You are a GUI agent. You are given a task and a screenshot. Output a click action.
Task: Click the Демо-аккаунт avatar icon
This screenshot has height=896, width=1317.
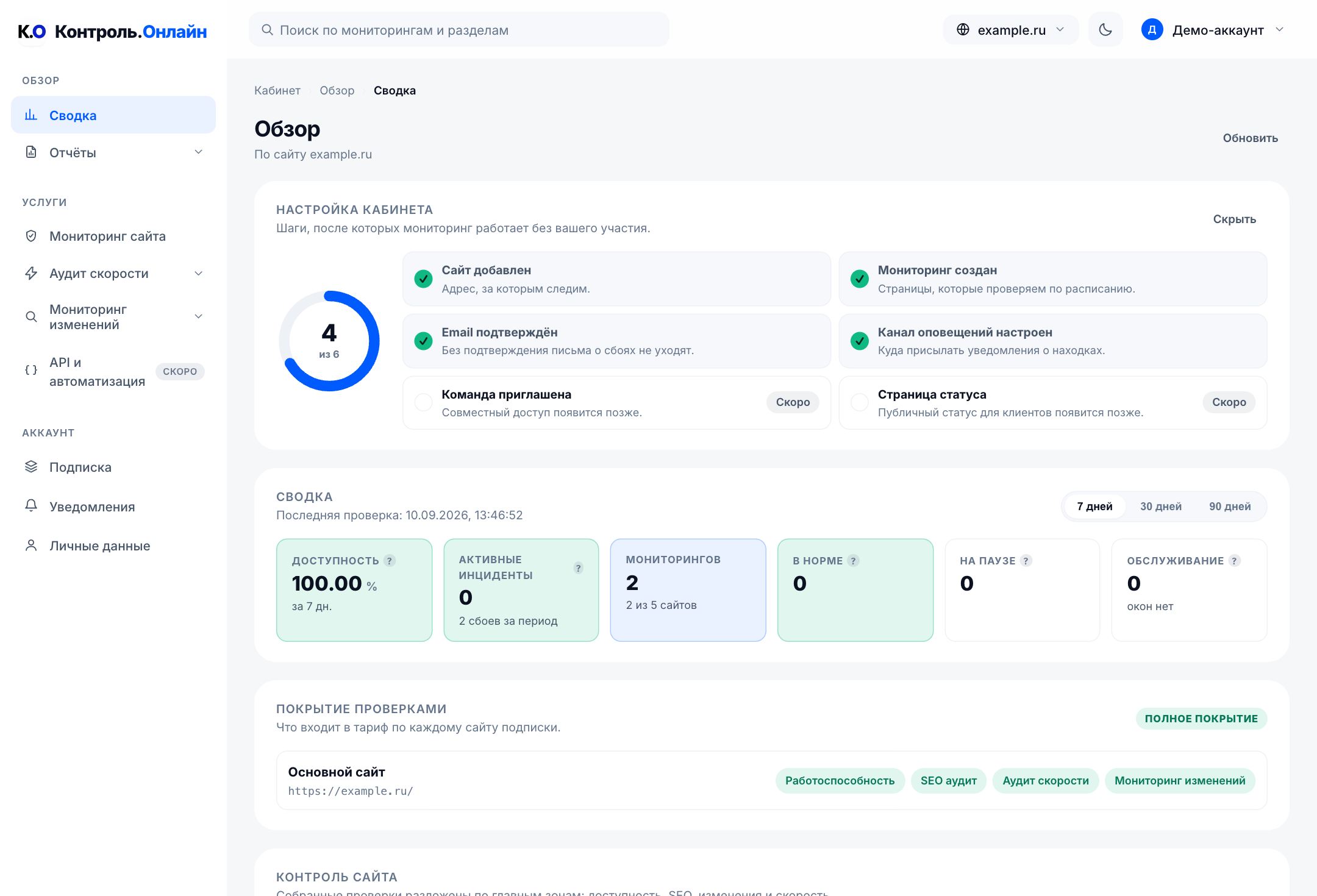[1152, 30]
